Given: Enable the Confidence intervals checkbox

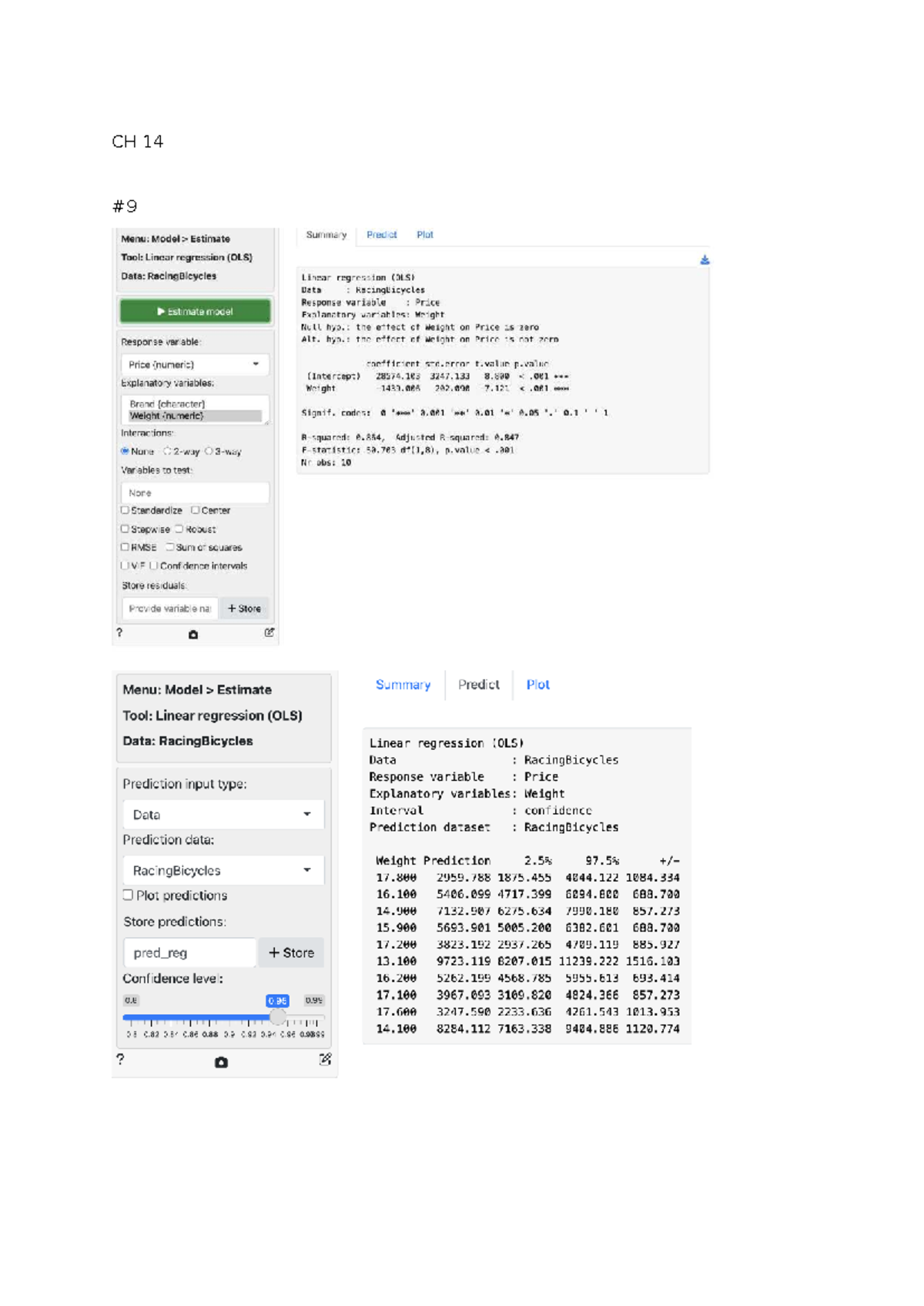Looking at the screenshot, I should click(x=154, y=565).
